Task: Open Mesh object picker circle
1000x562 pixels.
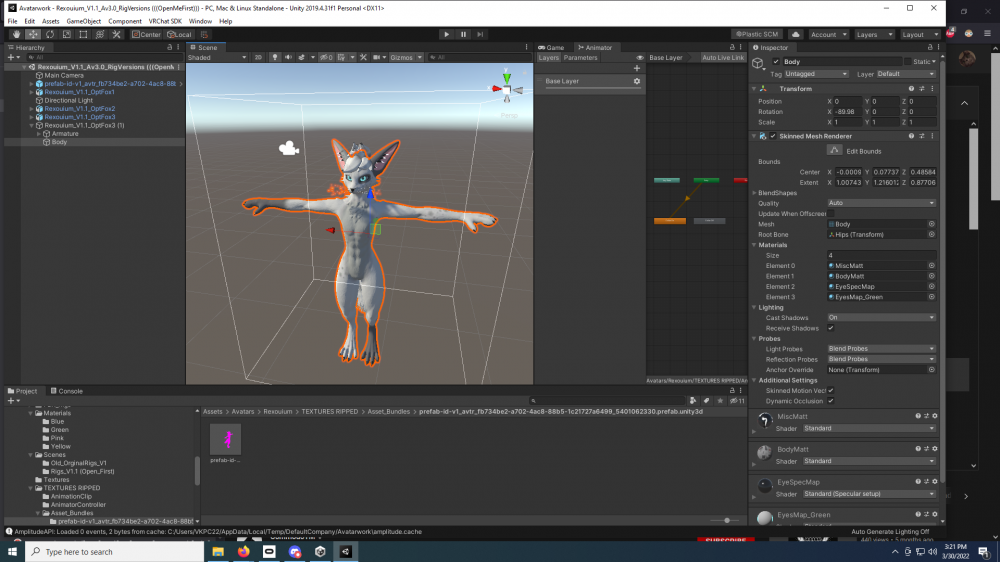Action: (932, 224)
